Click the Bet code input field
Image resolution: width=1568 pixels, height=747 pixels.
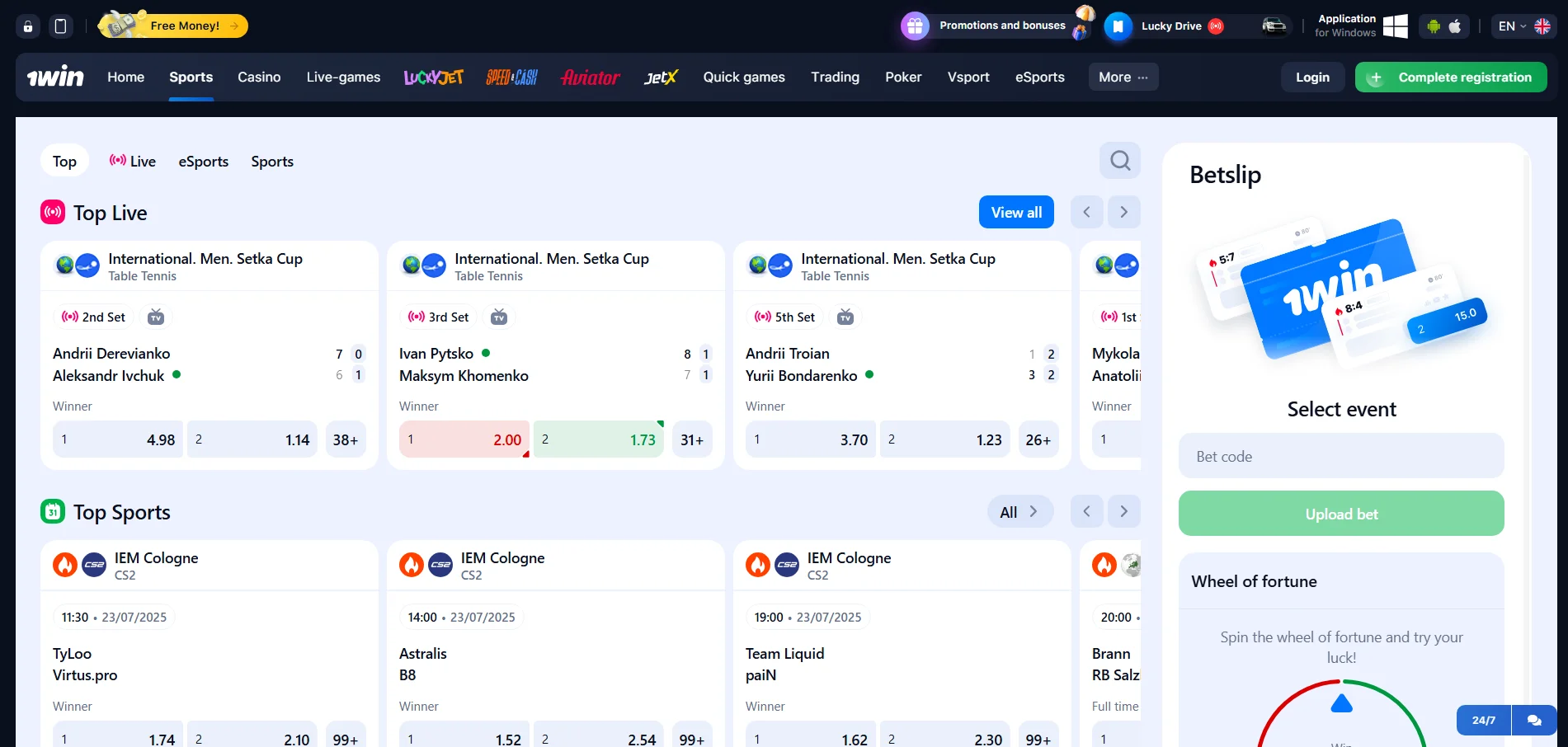coord(1341,456)
